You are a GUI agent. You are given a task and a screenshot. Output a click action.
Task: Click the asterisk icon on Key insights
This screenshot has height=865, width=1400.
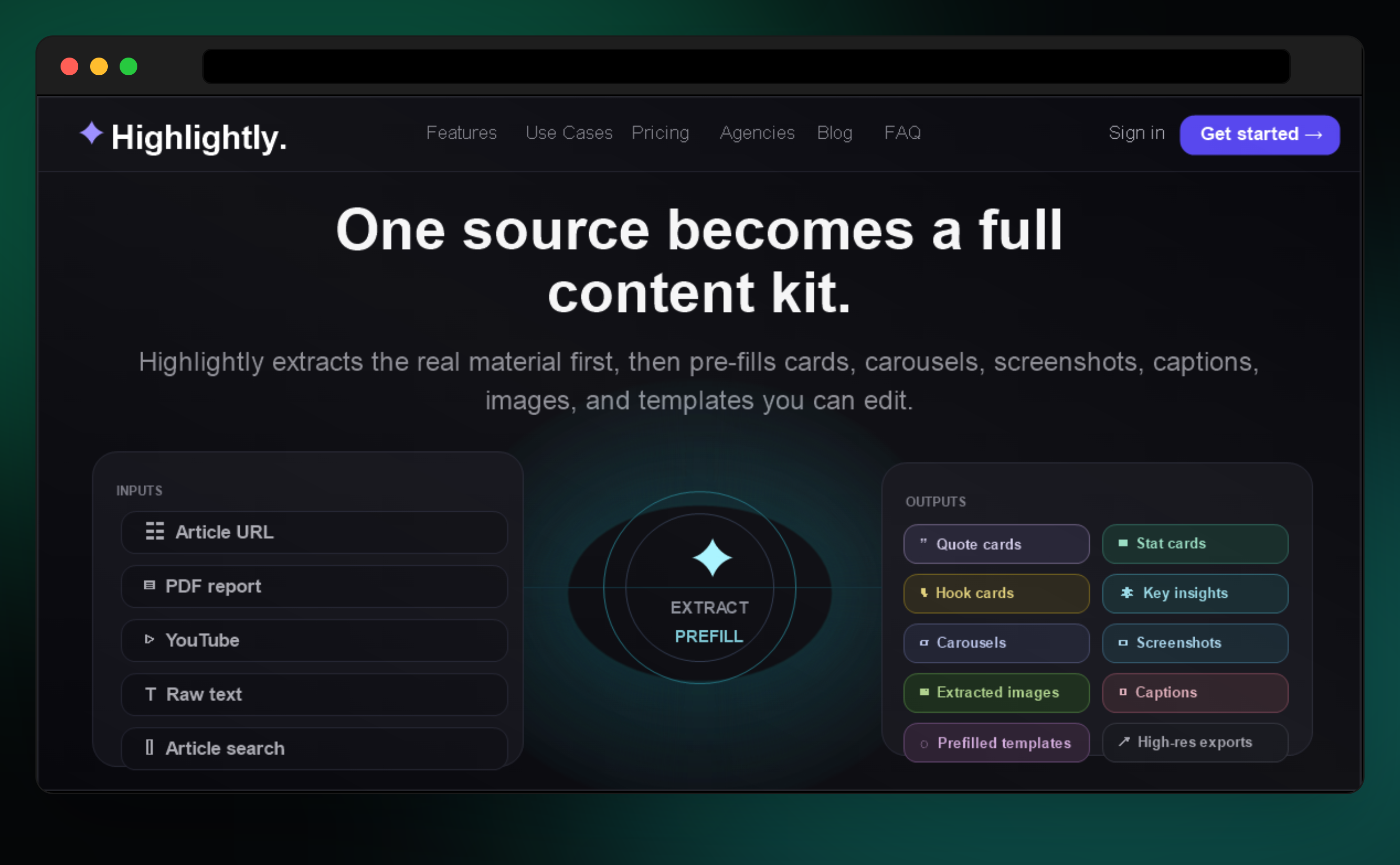1126,593
